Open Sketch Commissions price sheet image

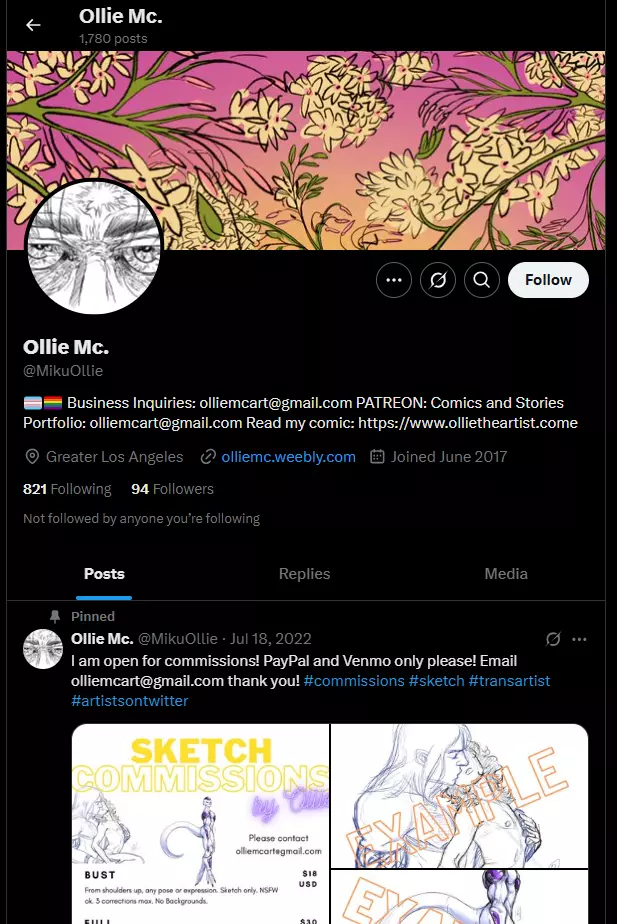click(x=200, y=824)
